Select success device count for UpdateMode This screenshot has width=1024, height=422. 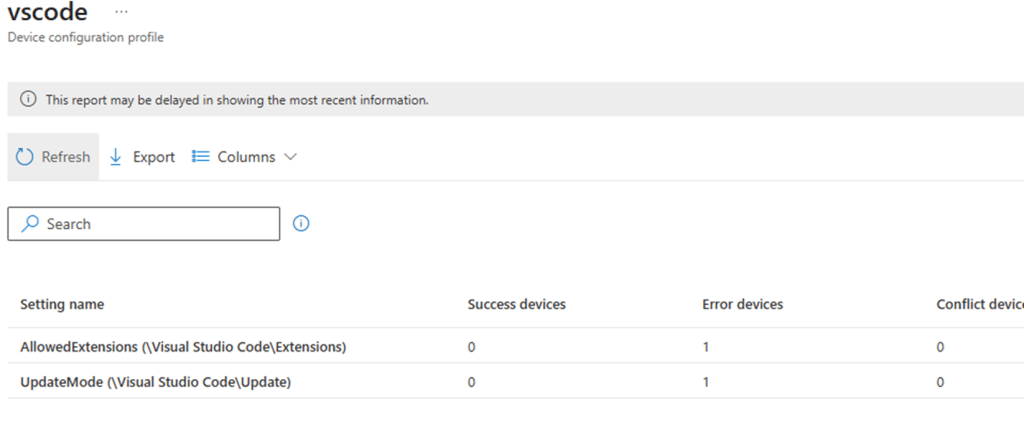coord(472,382)
